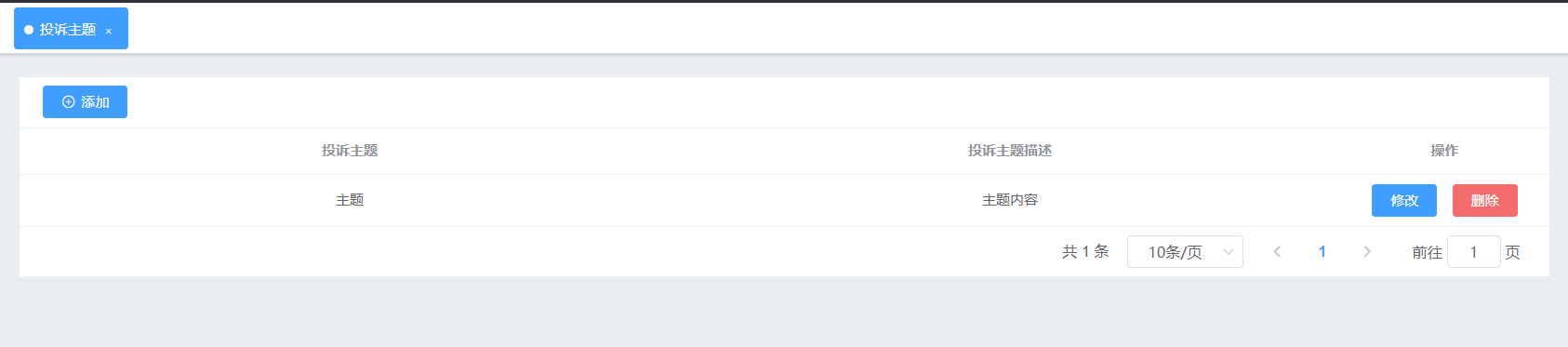This screenshot has width=1568, height=347.
Task: Select the 主题 cell in table row
Action: click(350, 200)
